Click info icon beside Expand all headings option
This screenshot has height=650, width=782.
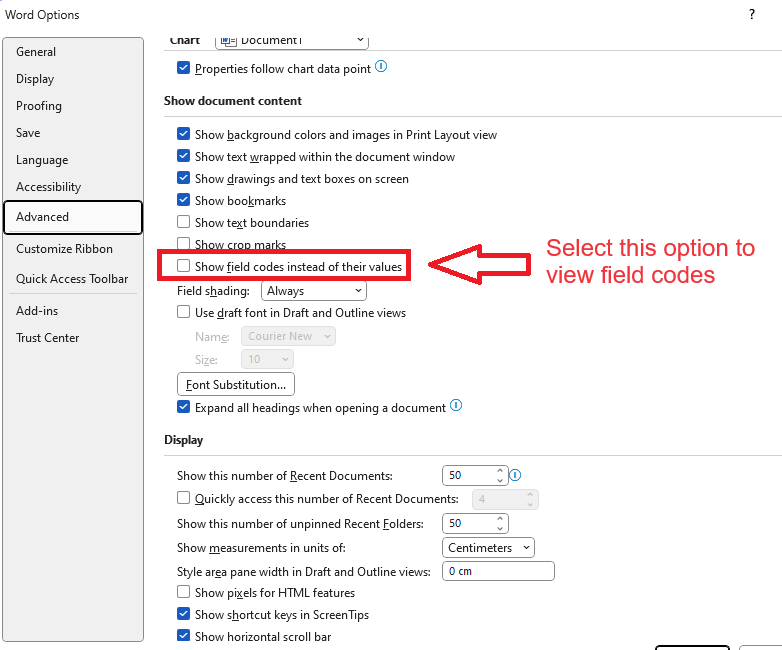(456, 406)
